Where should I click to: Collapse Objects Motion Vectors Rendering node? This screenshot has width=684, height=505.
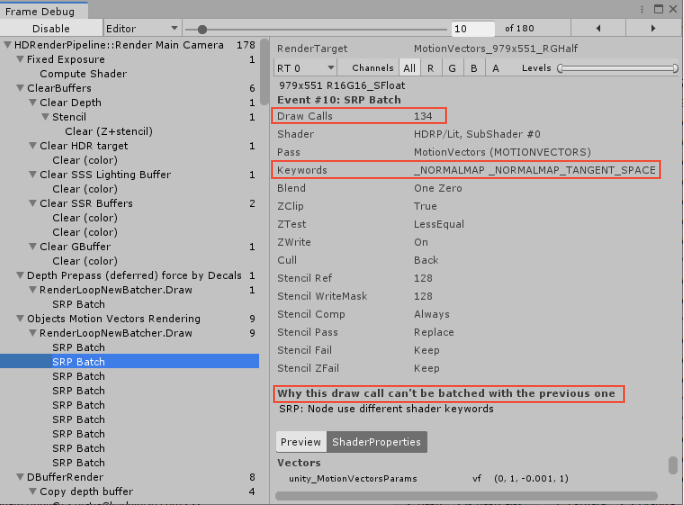click(20, 318)
